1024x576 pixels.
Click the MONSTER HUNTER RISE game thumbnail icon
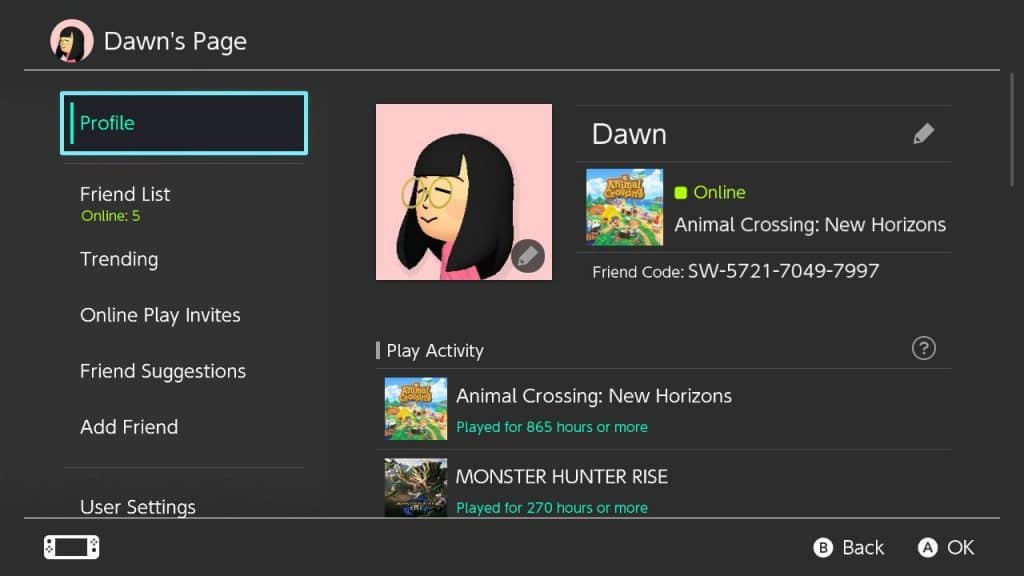click(x=415, y=487)
